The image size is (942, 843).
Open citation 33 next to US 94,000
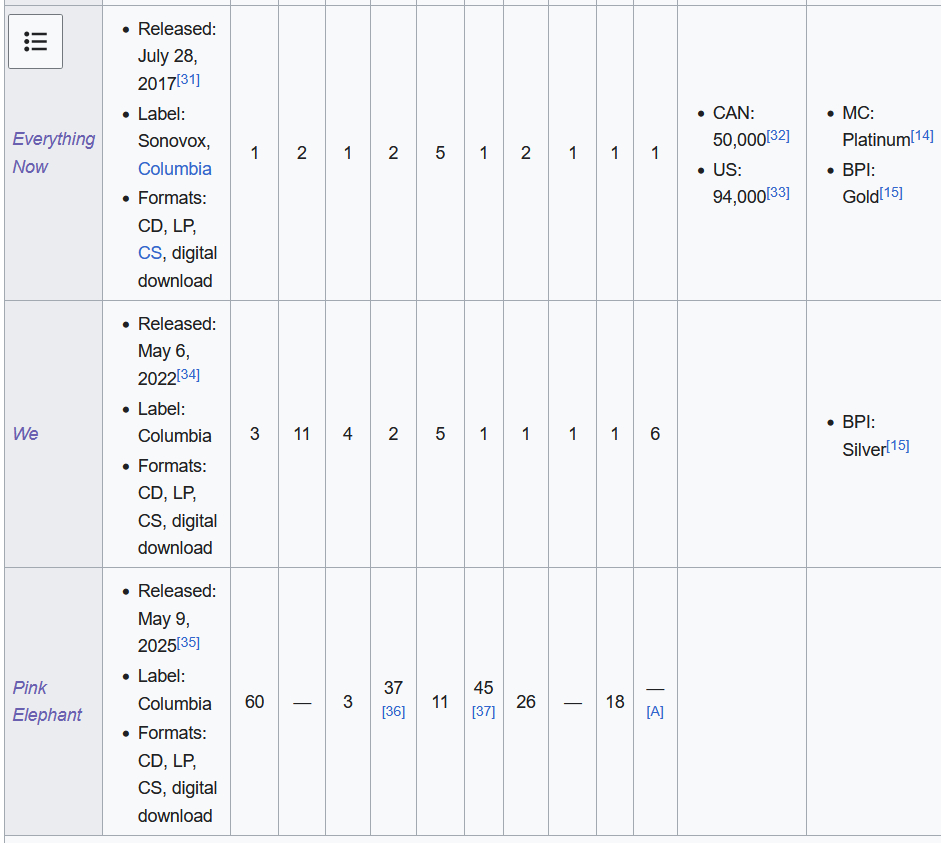[x=778, y=193]
